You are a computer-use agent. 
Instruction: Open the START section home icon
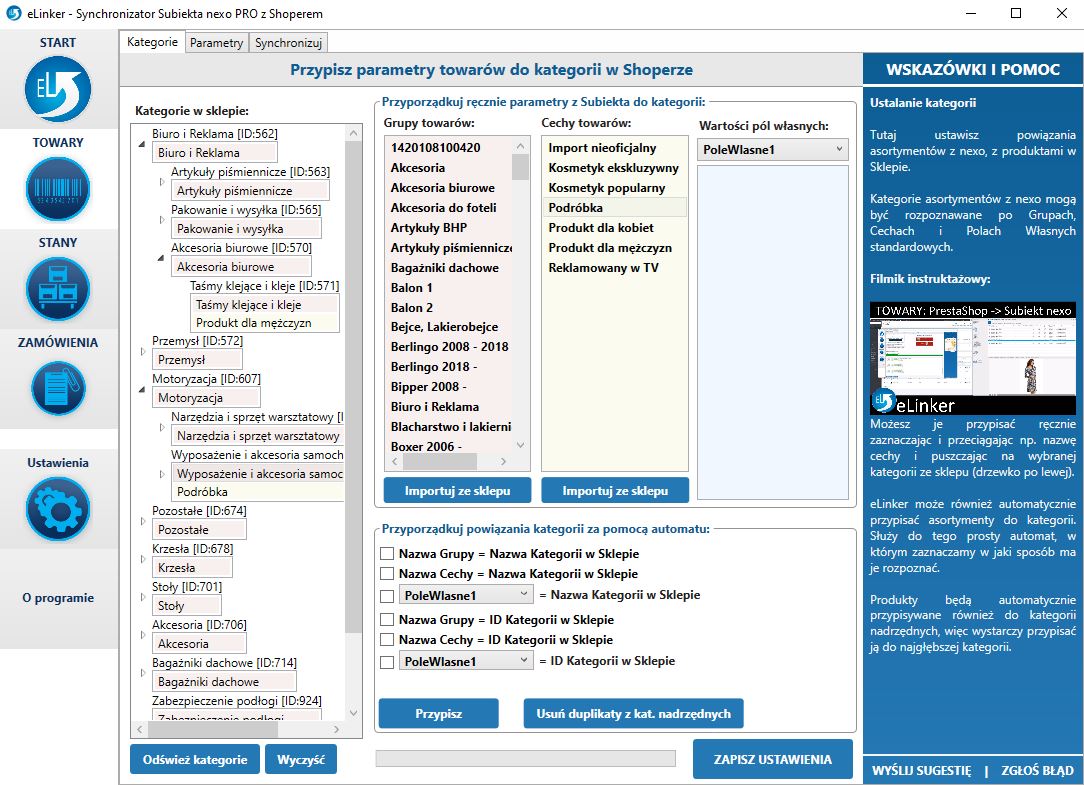click(58, 90)
